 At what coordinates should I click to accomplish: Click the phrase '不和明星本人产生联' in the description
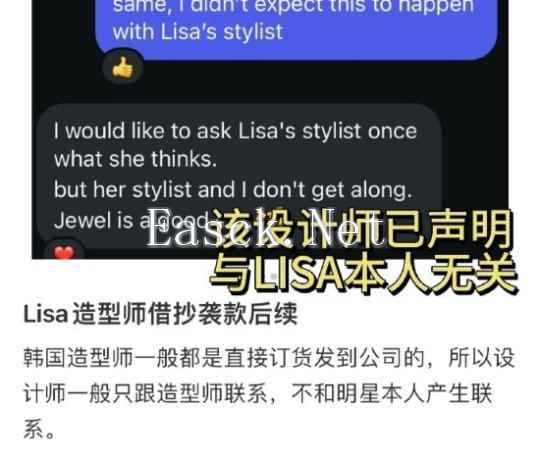pyautogui.click(x=392, y=393)
